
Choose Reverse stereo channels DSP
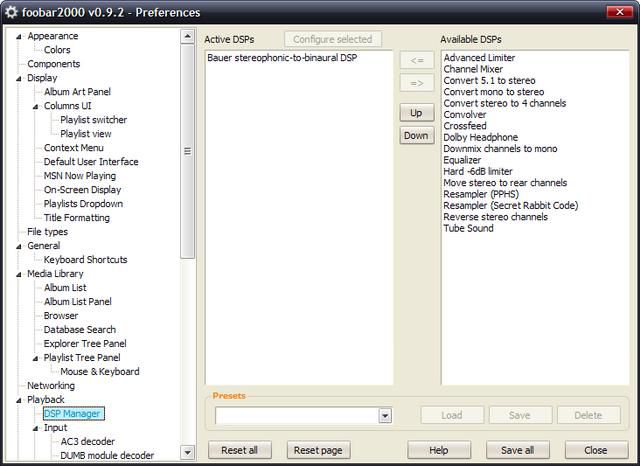click(496, 217)
